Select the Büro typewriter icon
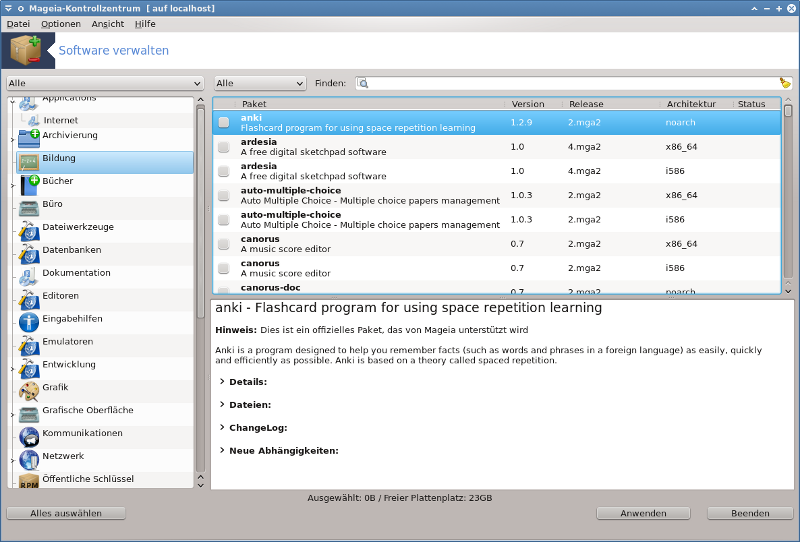The image size is (800, 542). coord(29,208)
